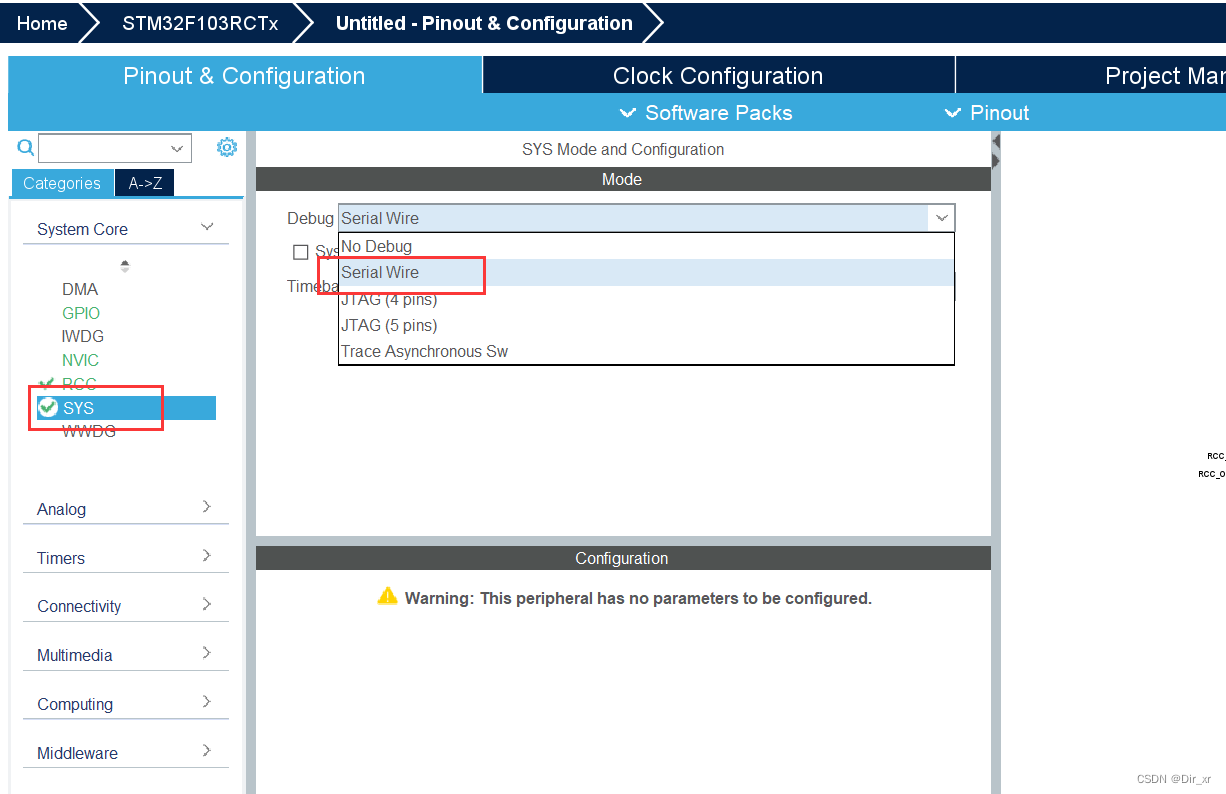
Task: Toggle the checkbox below the Debug field
Action: [300, 252]
